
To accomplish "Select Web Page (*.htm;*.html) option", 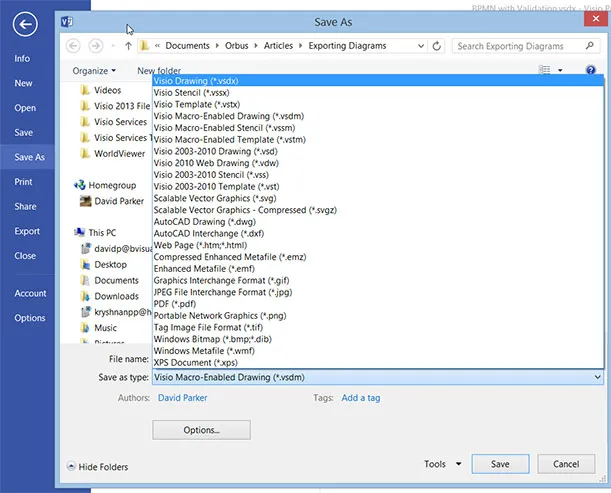I will pyautogui.click(x=378, y=245).
